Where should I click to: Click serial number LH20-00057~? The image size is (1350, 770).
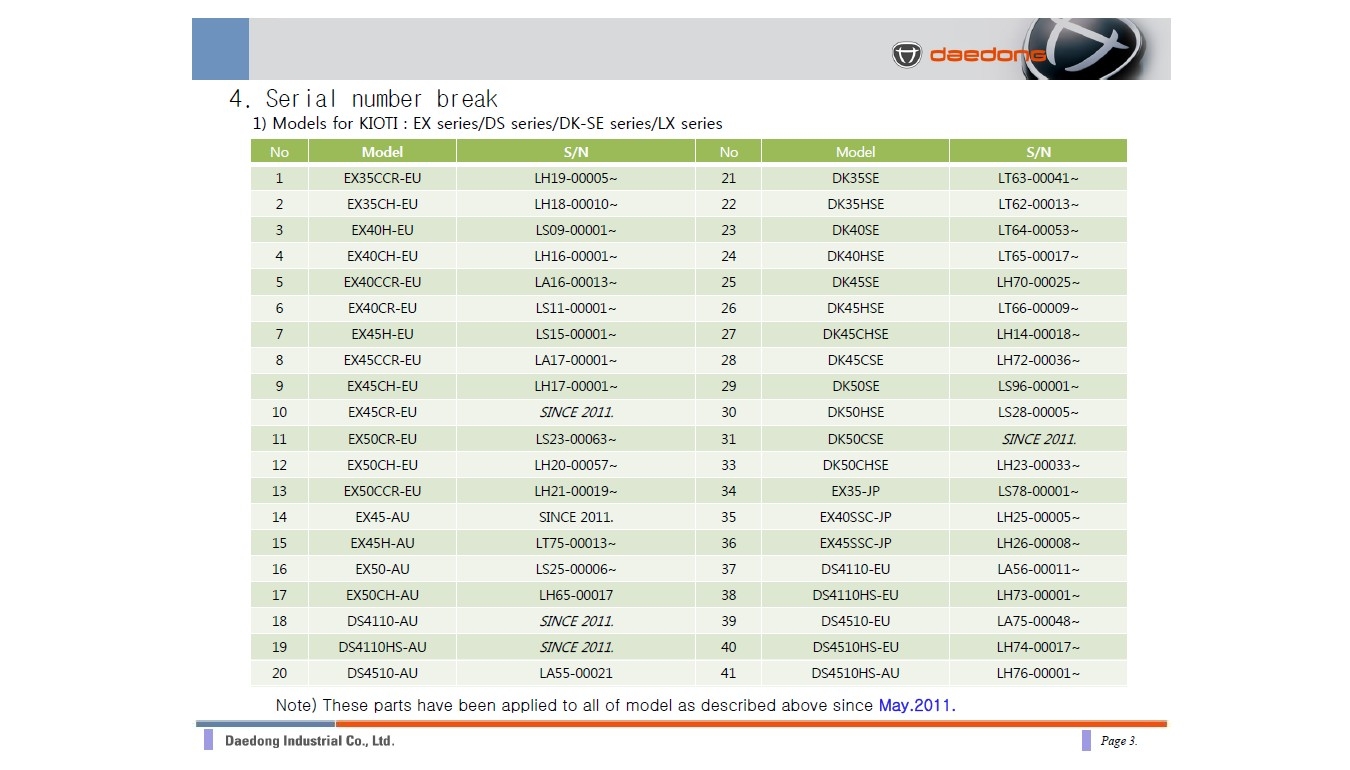point(576,465)
